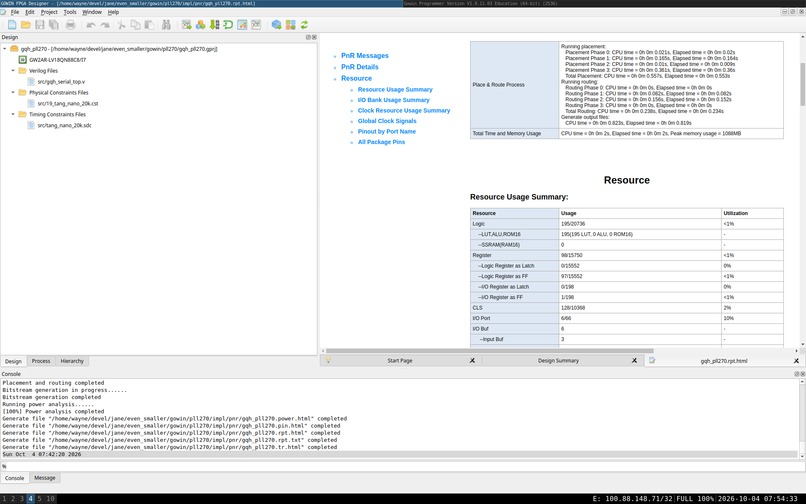Close the Design Summary tab
The image size is (806, 504).
634,361
